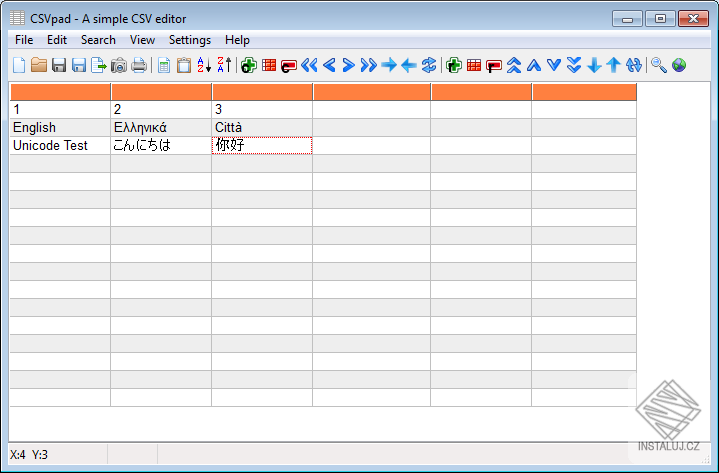Image resolution: width=719 pixels, height=473 pixels.
Task: Click the double right chevron icon
Action: coord(369,65)
